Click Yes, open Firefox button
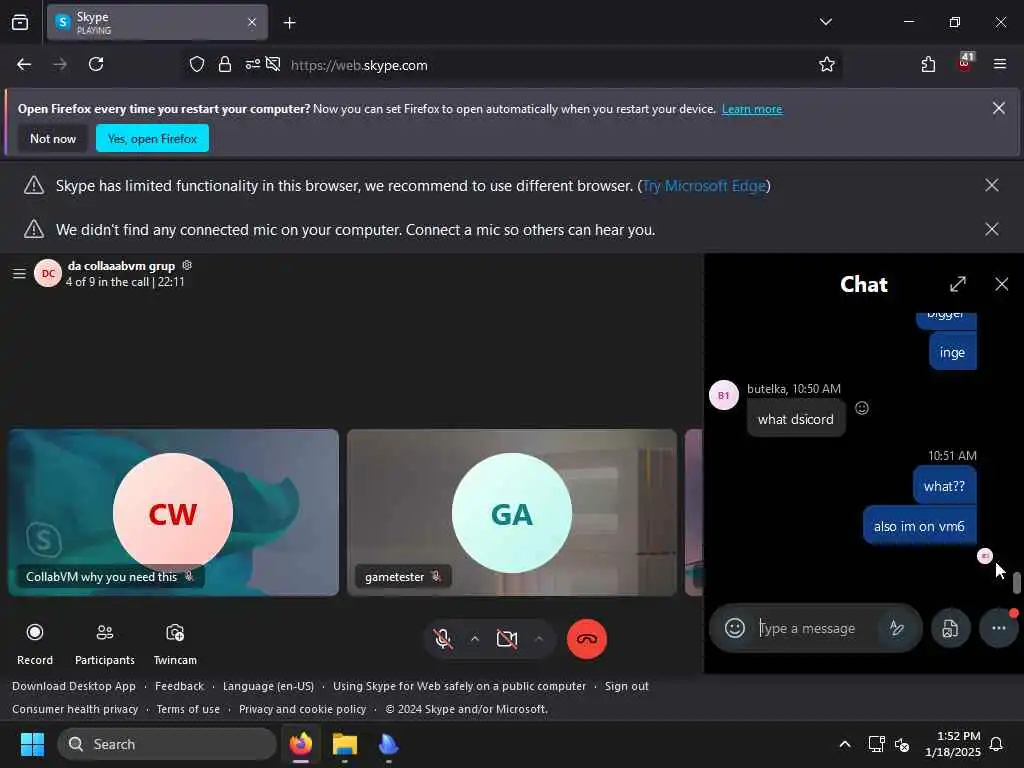 (x=152, y=138)
